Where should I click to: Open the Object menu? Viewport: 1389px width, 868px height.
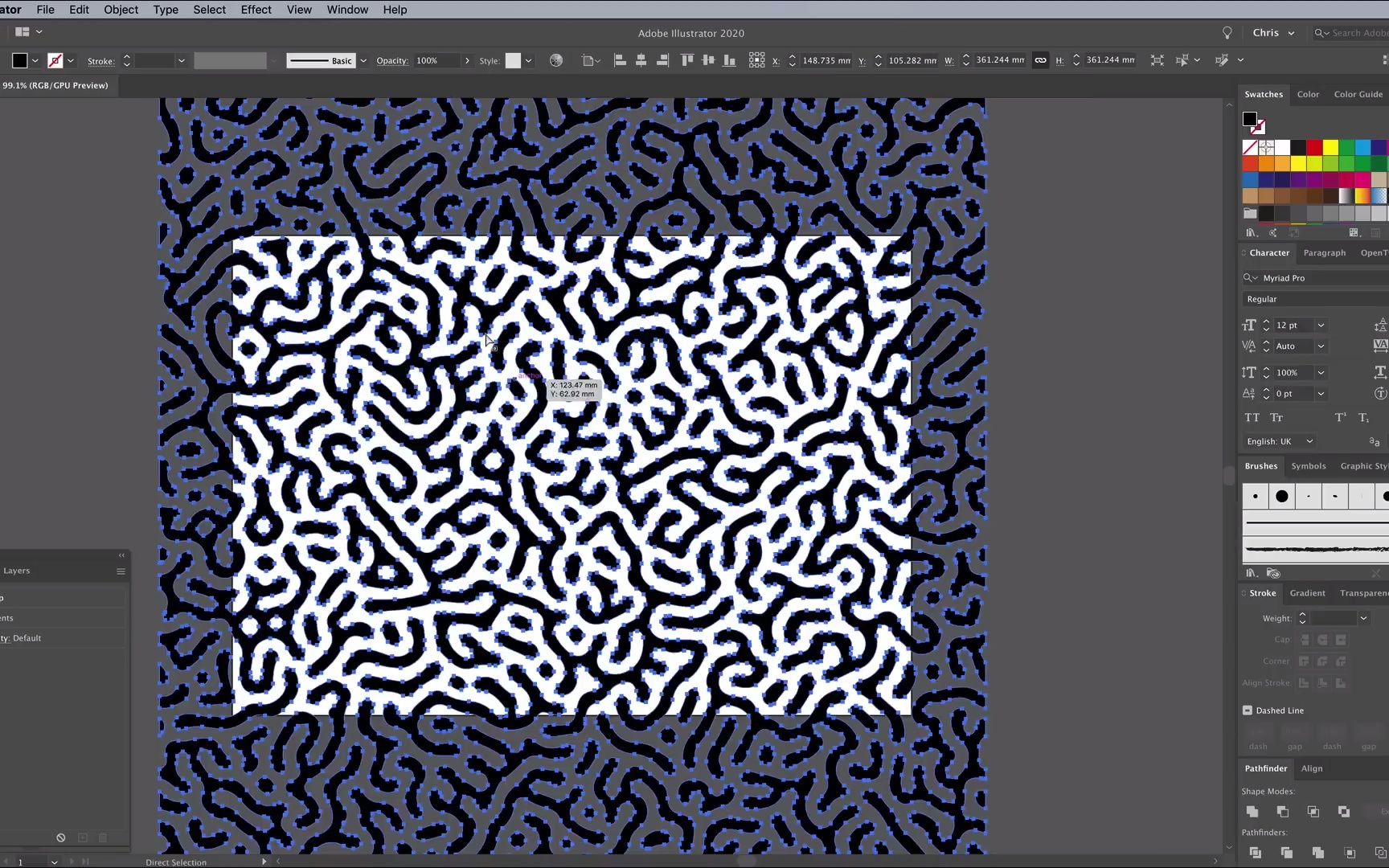tap(121, 10)
